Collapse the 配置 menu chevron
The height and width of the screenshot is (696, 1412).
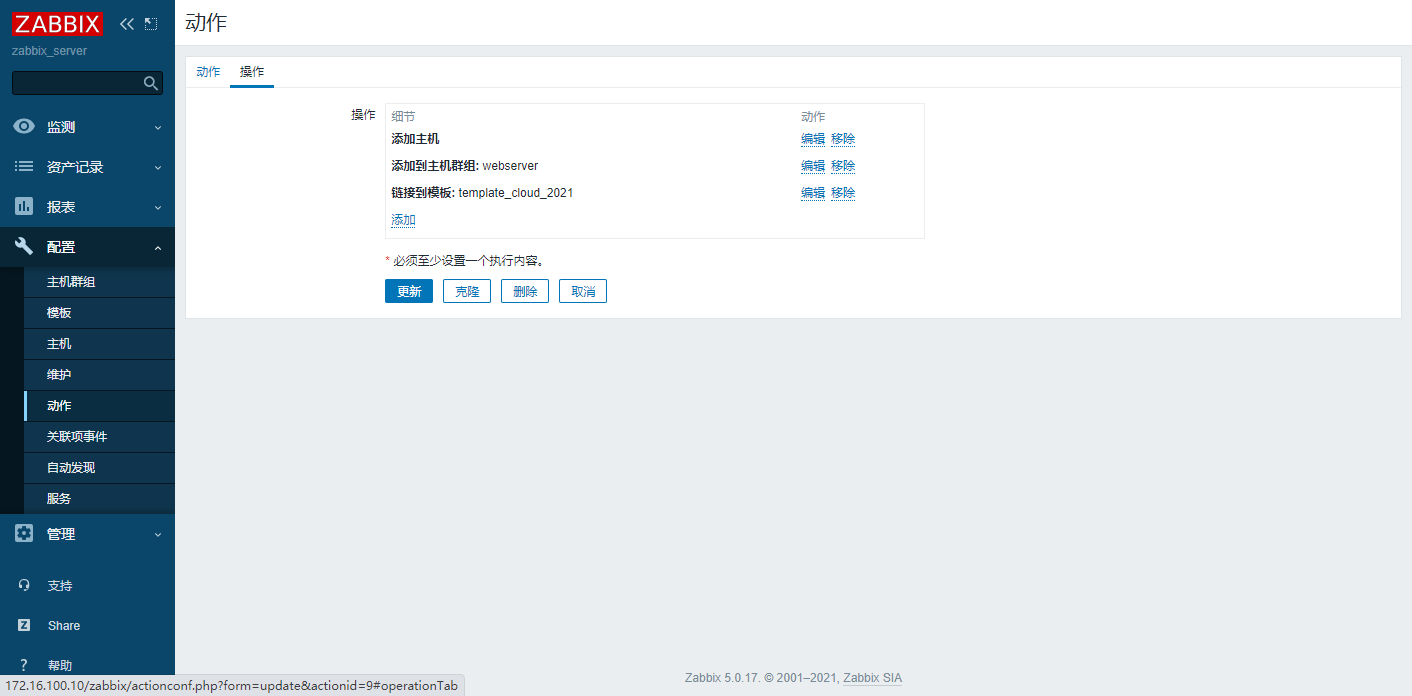coord(157,248)
